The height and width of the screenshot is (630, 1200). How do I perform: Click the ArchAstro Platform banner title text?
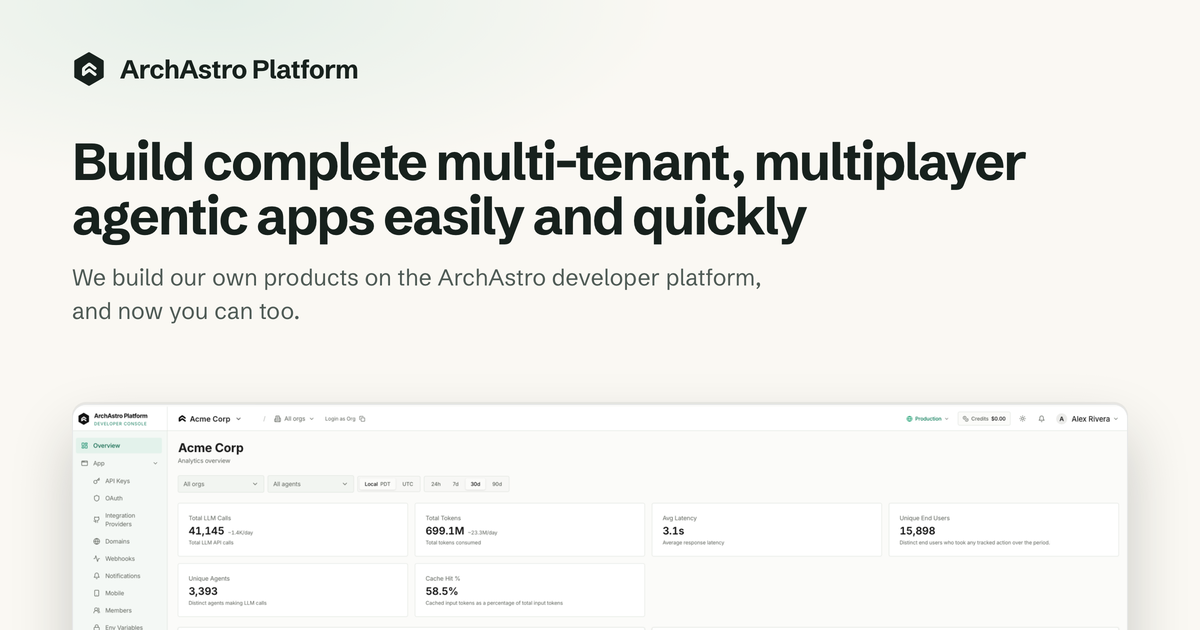(239, 69)
